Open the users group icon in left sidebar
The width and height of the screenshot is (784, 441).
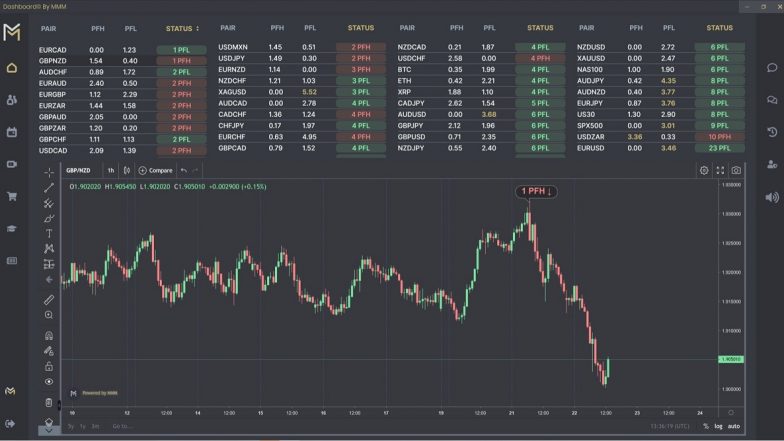(x=12, y=100)
